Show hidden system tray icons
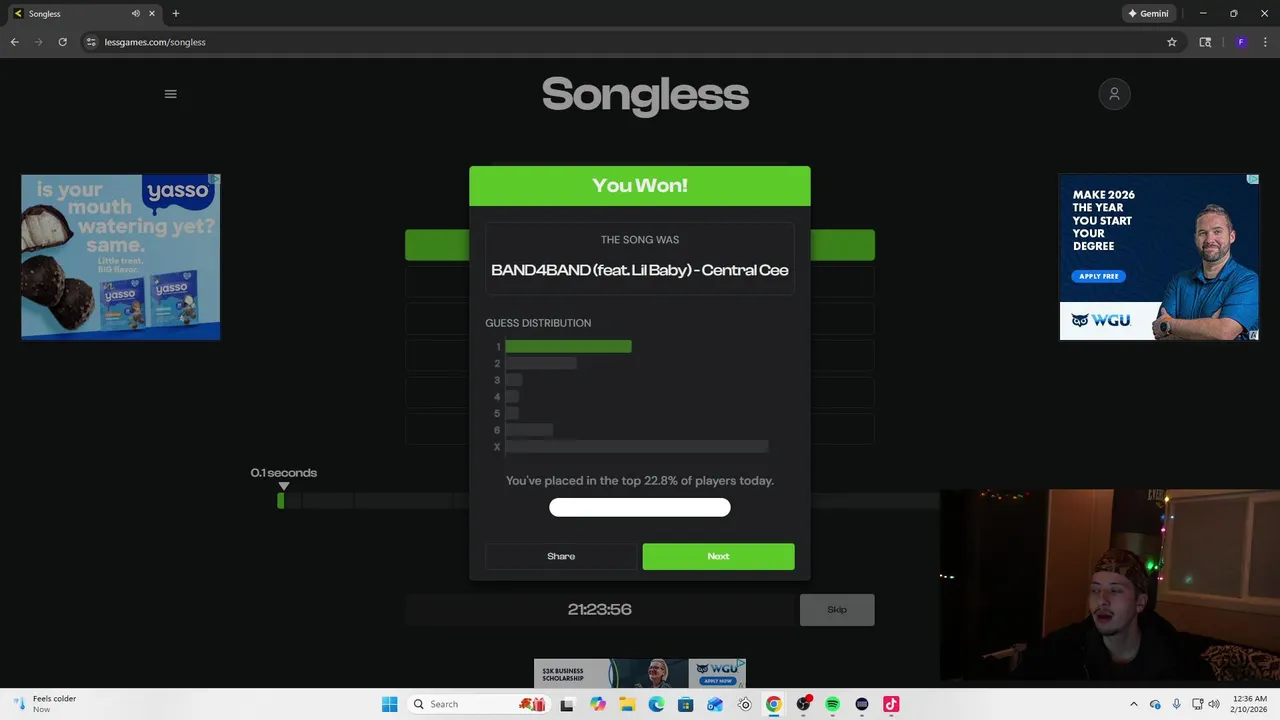Screen dimensions: 1280x720 click(x=1133, y=704)
